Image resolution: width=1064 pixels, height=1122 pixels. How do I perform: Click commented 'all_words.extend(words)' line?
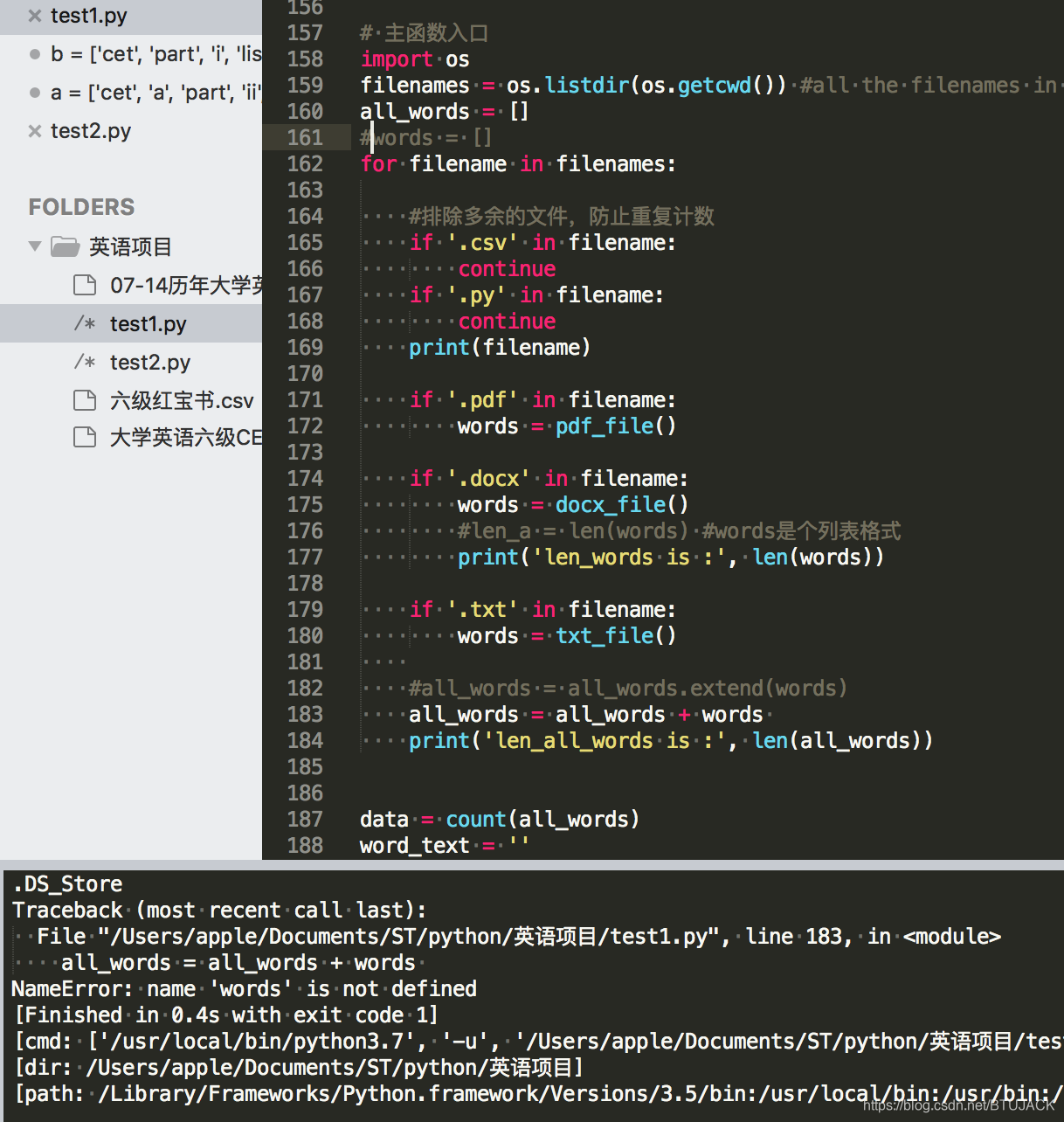pyautogui.click(x=628, y=688)
